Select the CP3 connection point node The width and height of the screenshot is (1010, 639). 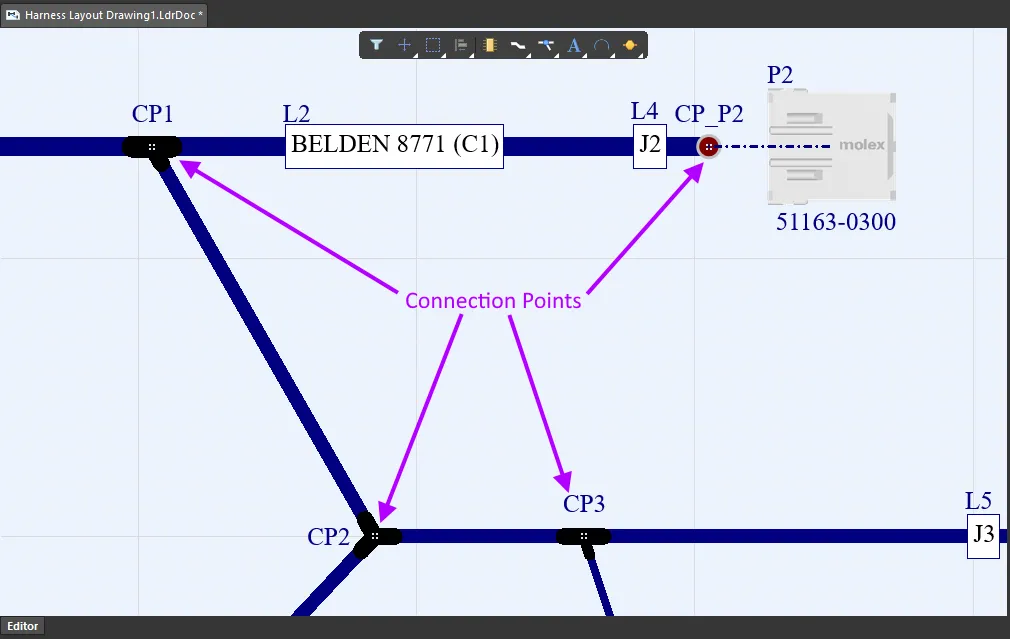(583, 536)
